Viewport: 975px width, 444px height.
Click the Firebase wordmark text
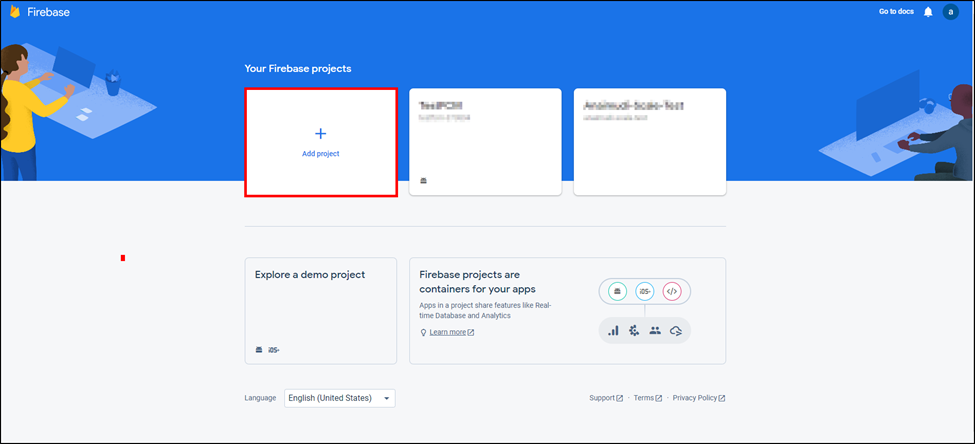49,12
